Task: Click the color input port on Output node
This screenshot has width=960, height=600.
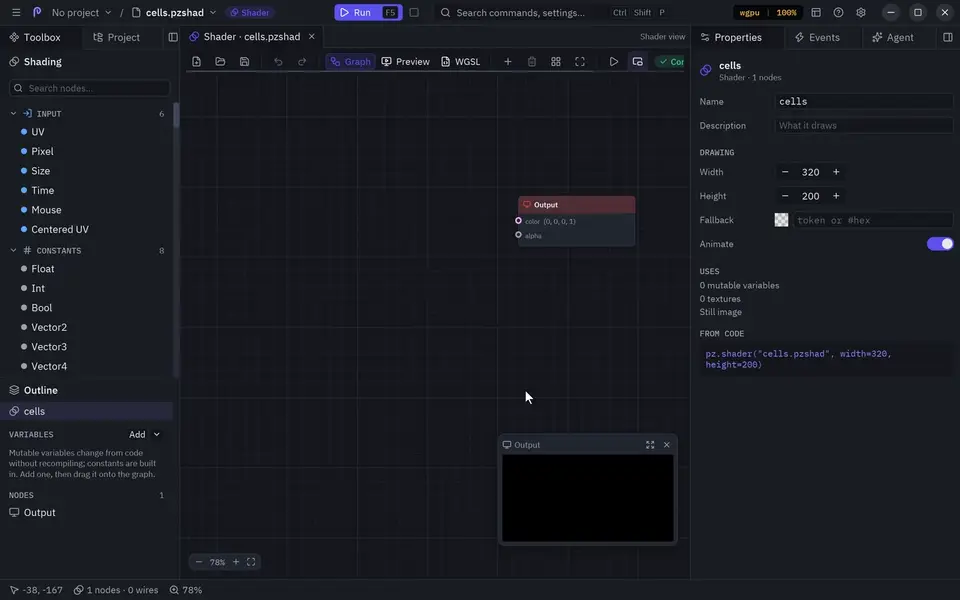Action: [x=519, y=220]
